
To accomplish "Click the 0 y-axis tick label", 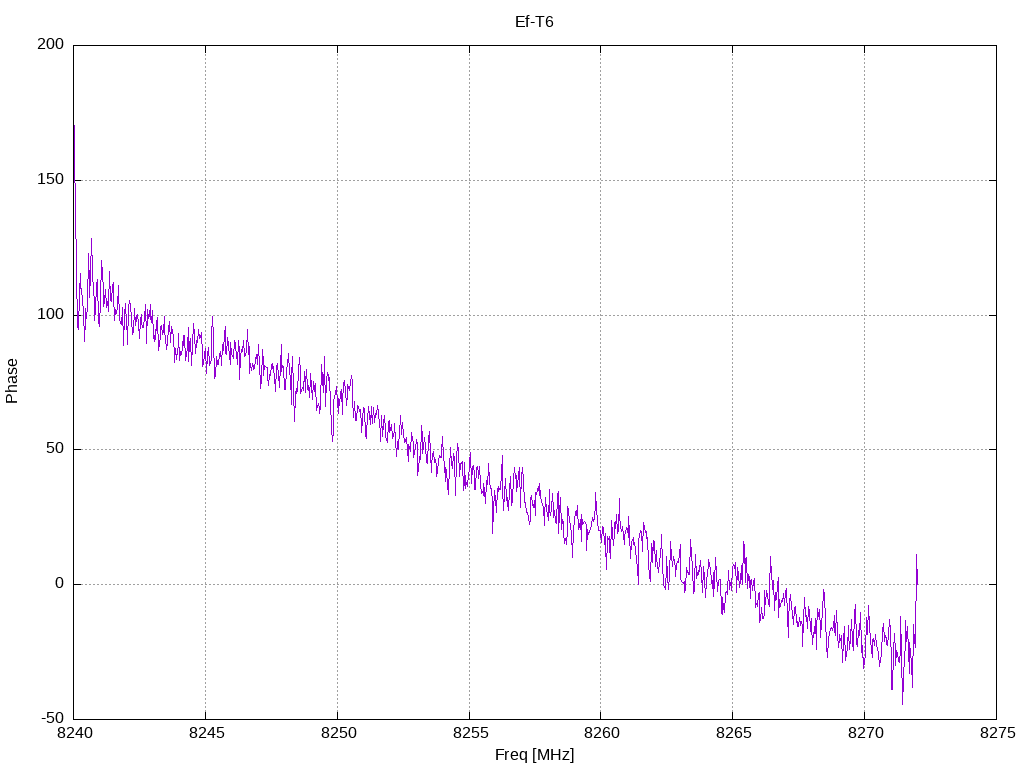I will pos(59,584).
